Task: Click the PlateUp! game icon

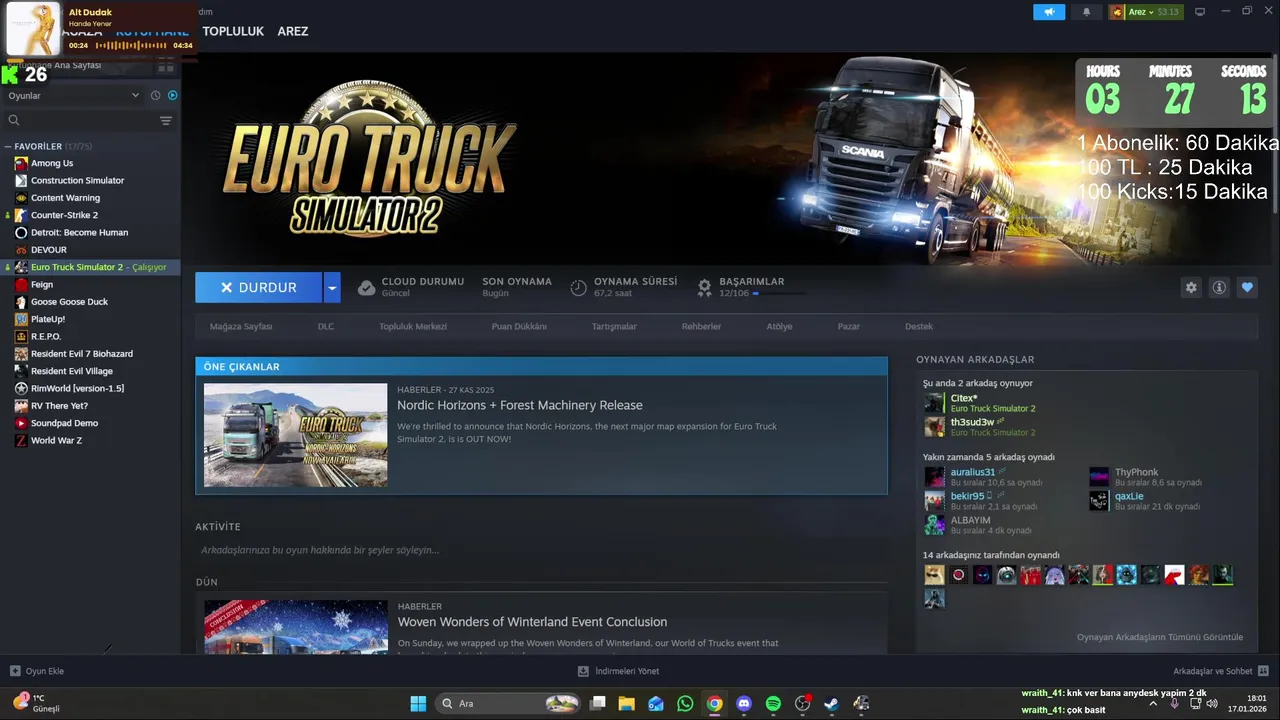Action: (21, 319)
